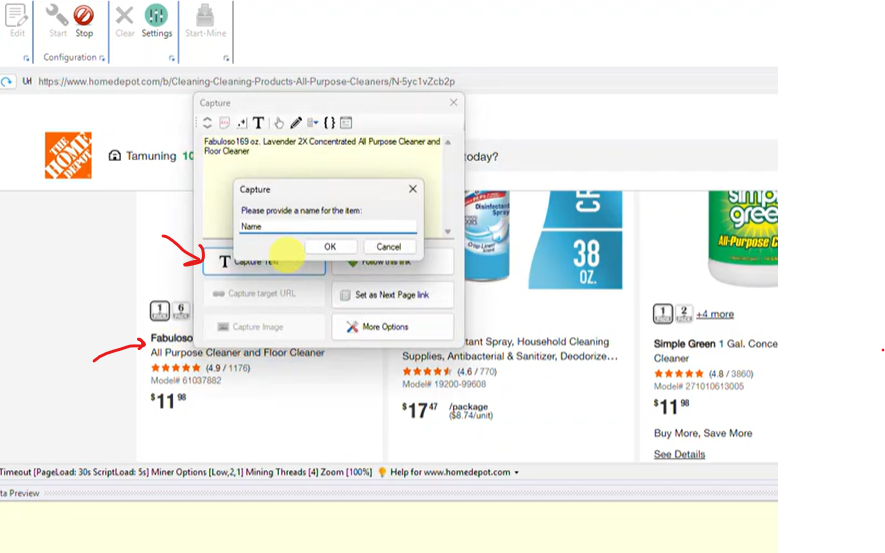
Task: Click the pencil edit icon in Capture toolbar
Action: (296, 123)
